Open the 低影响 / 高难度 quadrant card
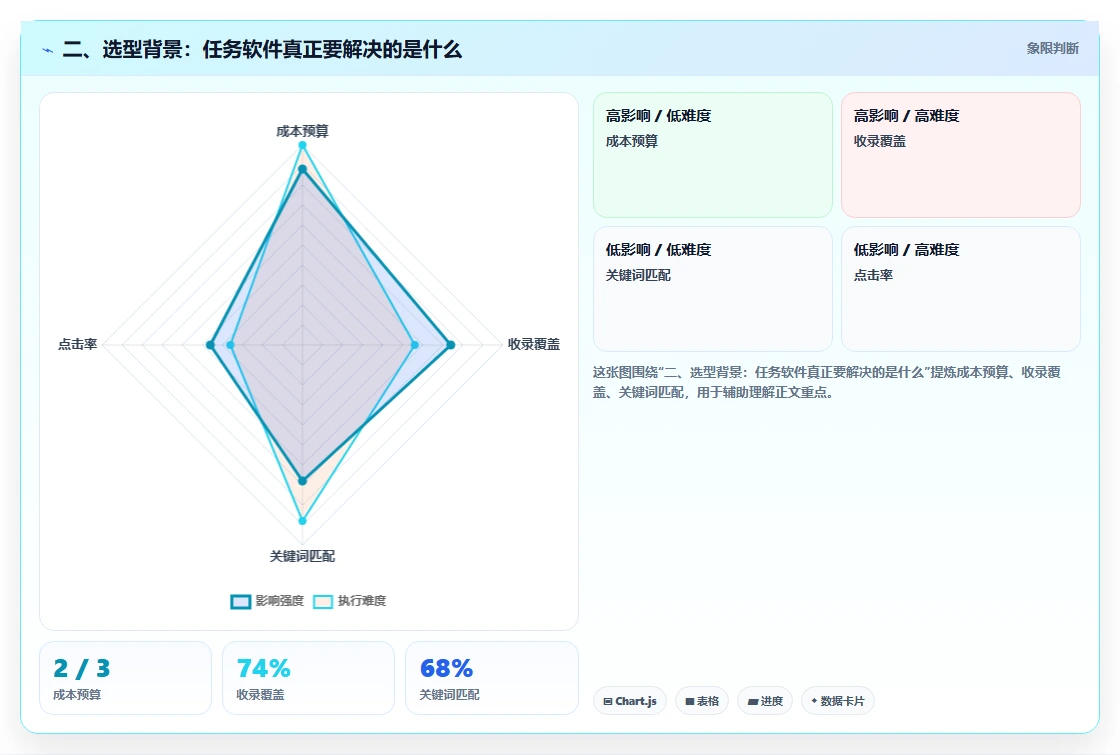 [961, 289]
